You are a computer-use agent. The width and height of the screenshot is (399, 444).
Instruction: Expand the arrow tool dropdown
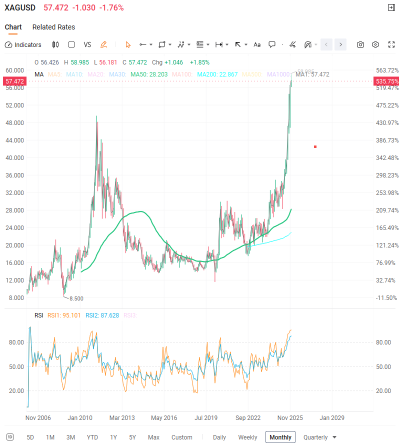[246, 45]
